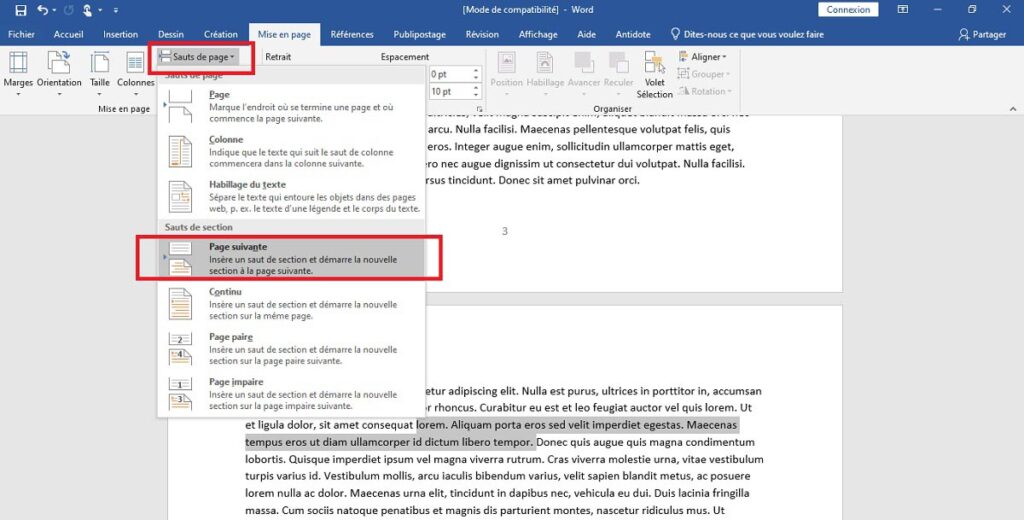Click the Save icon in the title bar
The image size is (1024, 520).
click(x=20, y=10)
